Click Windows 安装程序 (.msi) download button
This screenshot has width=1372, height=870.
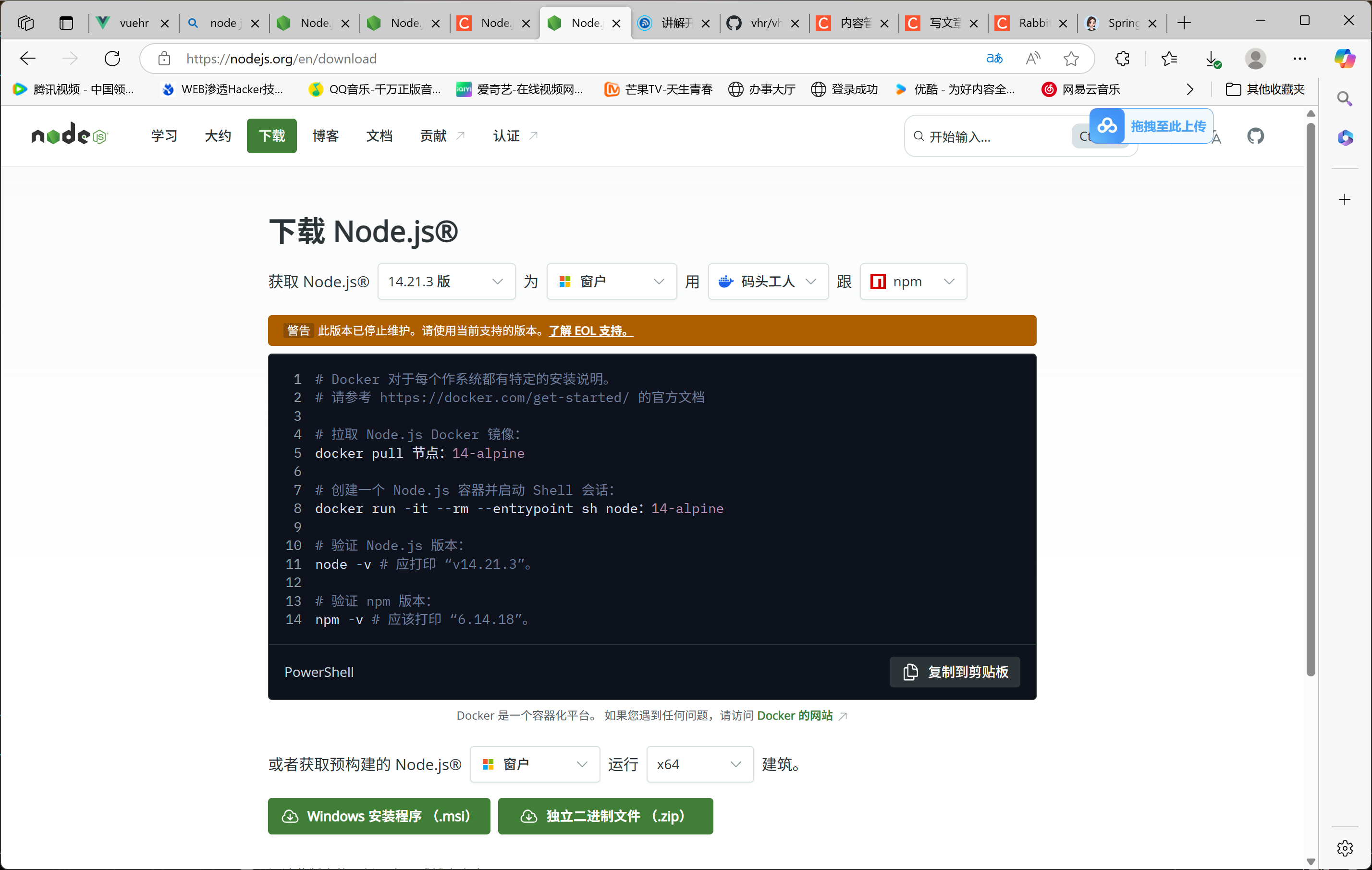pyautogui.click(x=379, y=817)
